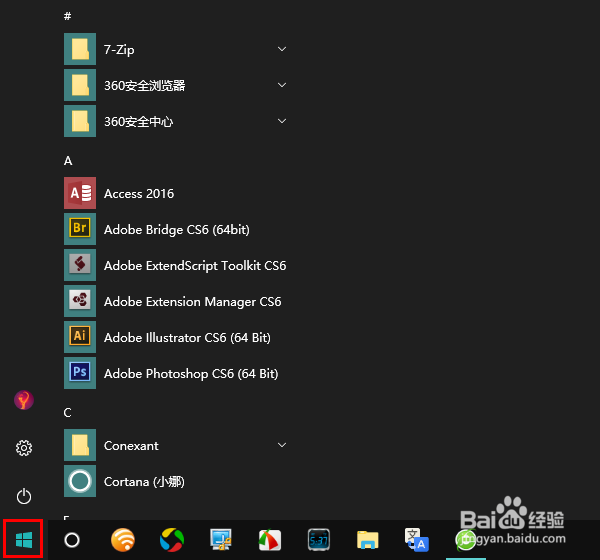Open the monitor app icon on taskbar
The height and width of the screenshot is (560, 600).
221,540
